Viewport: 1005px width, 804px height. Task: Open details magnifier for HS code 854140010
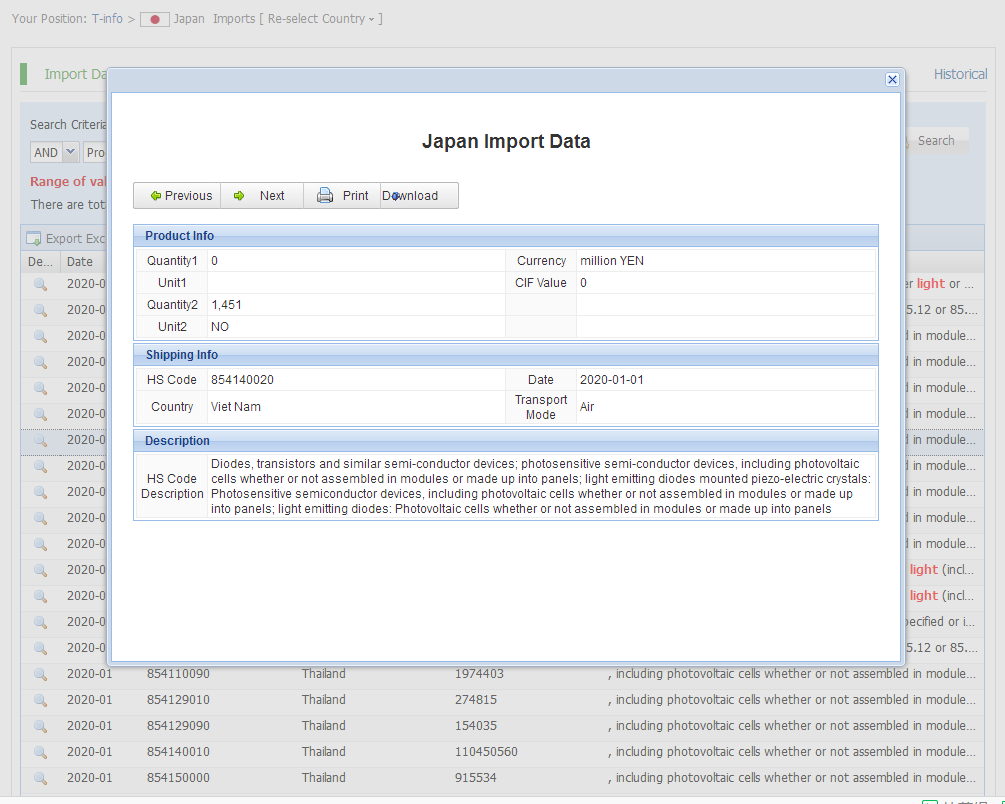[40, 752]
